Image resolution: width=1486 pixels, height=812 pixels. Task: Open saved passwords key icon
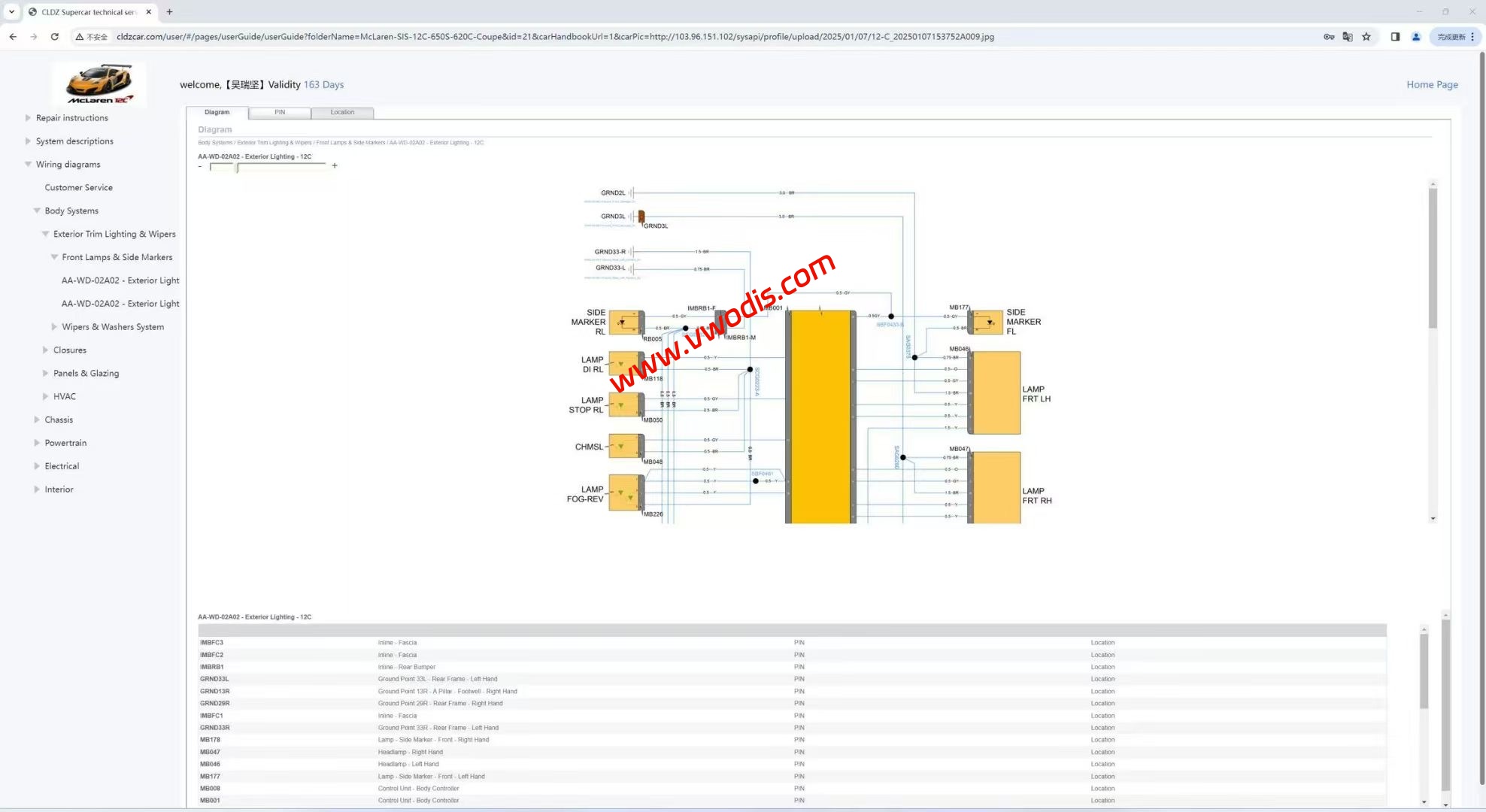(x=1329, y=36)
